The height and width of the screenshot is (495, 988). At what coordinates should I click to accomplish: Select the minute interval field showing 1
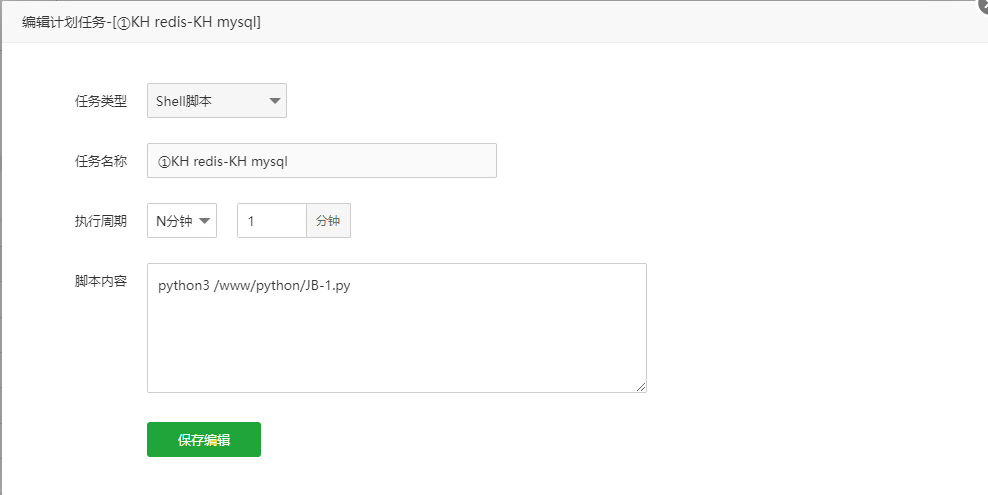coord(272,220)
